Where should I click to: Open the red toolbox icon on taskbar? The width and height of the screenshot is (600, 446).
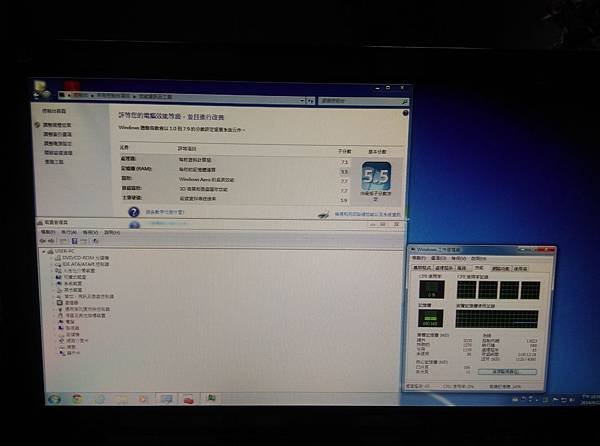pos(189,399)
